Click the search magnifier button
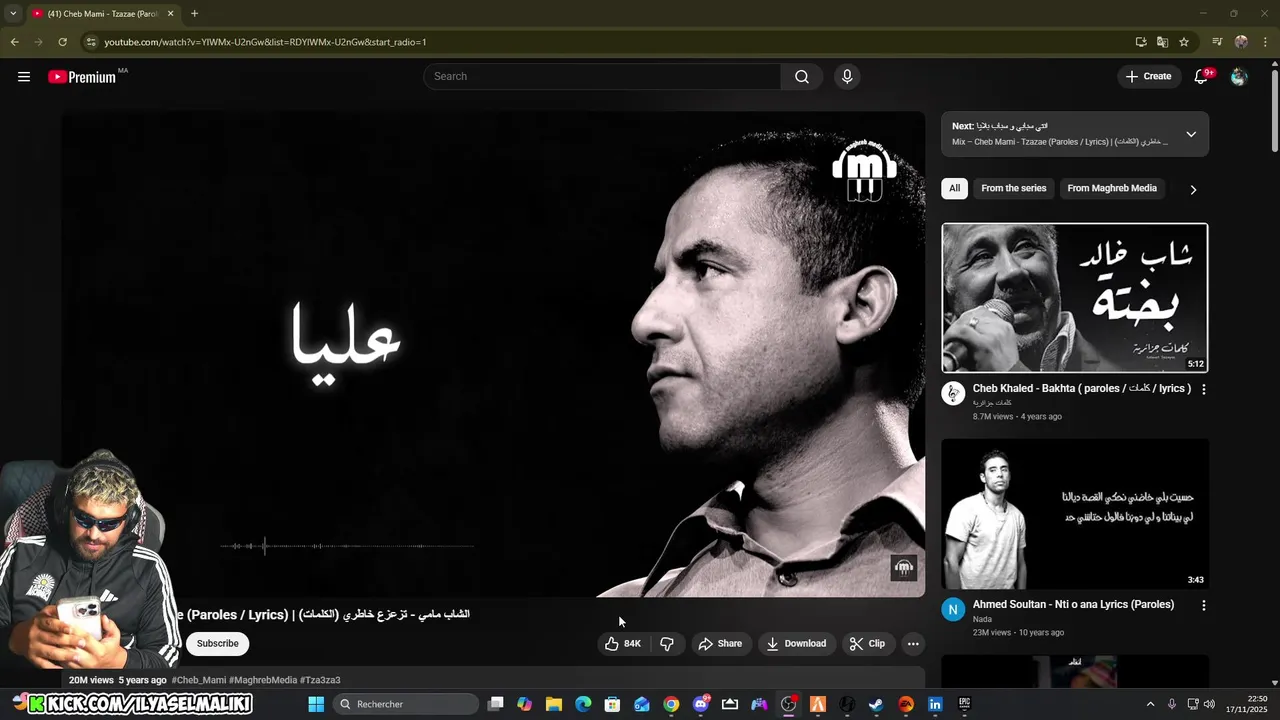This screenshot has height=720, width=1280. 802,77
